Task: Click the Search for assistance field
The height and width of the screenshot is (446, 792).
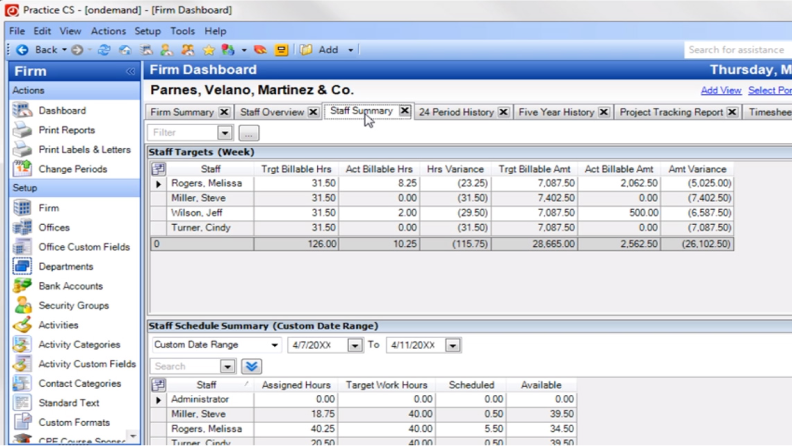Action: click(x=736, y=50)
